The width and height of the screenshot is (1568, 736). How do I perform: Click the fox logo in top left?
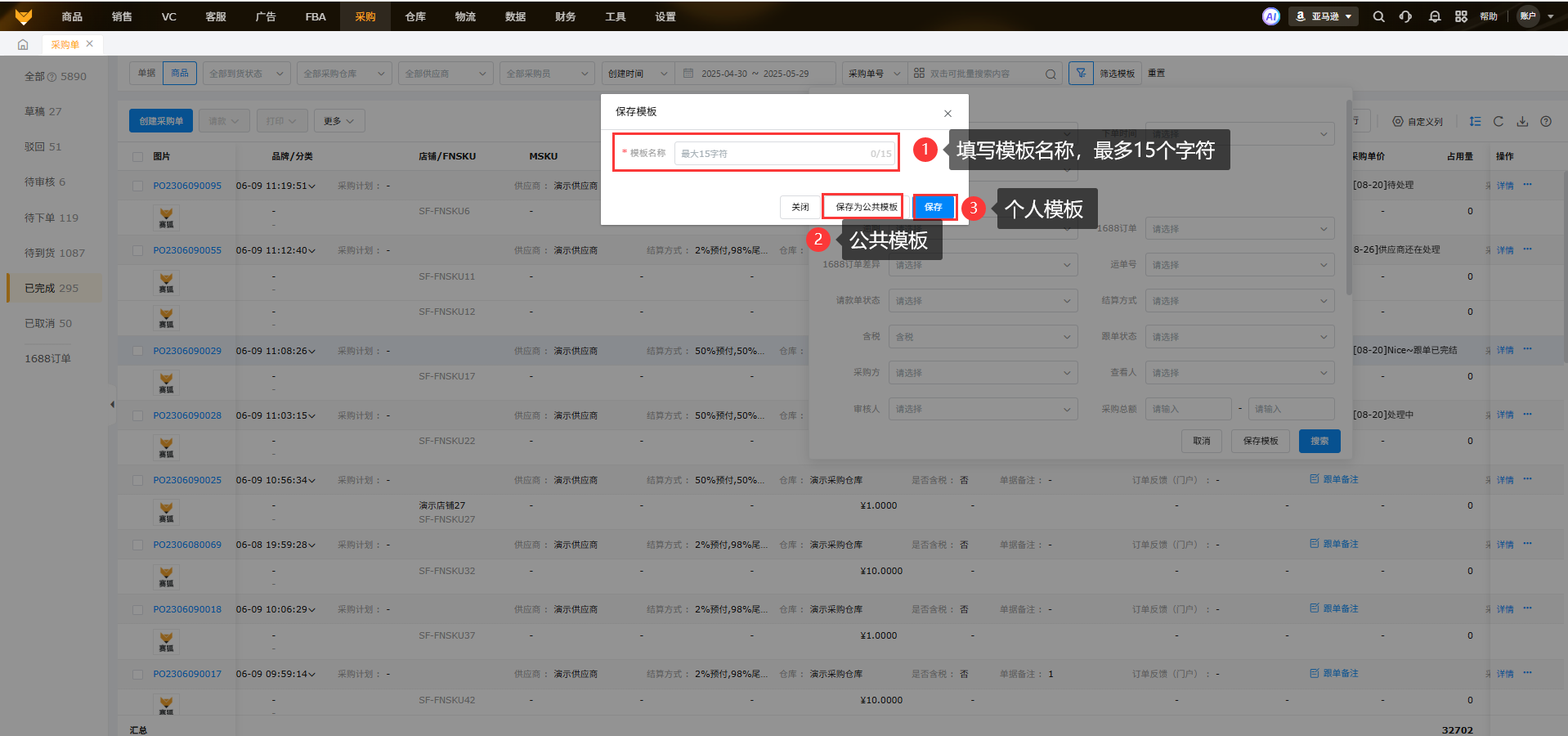point(24,16)
